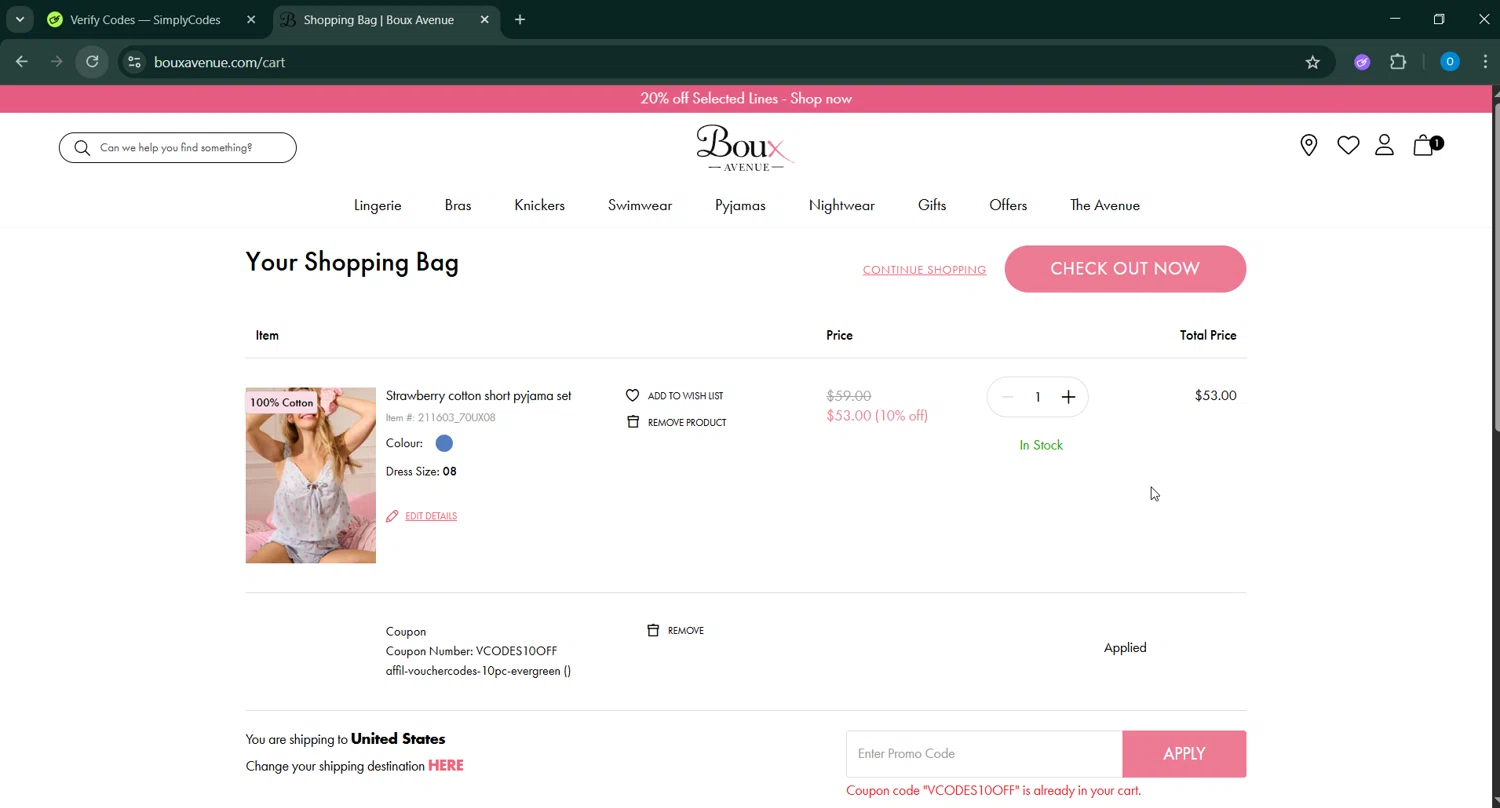Follow the Continue Shopping link
Screen dimensions: 1500x808
(924, 270)
